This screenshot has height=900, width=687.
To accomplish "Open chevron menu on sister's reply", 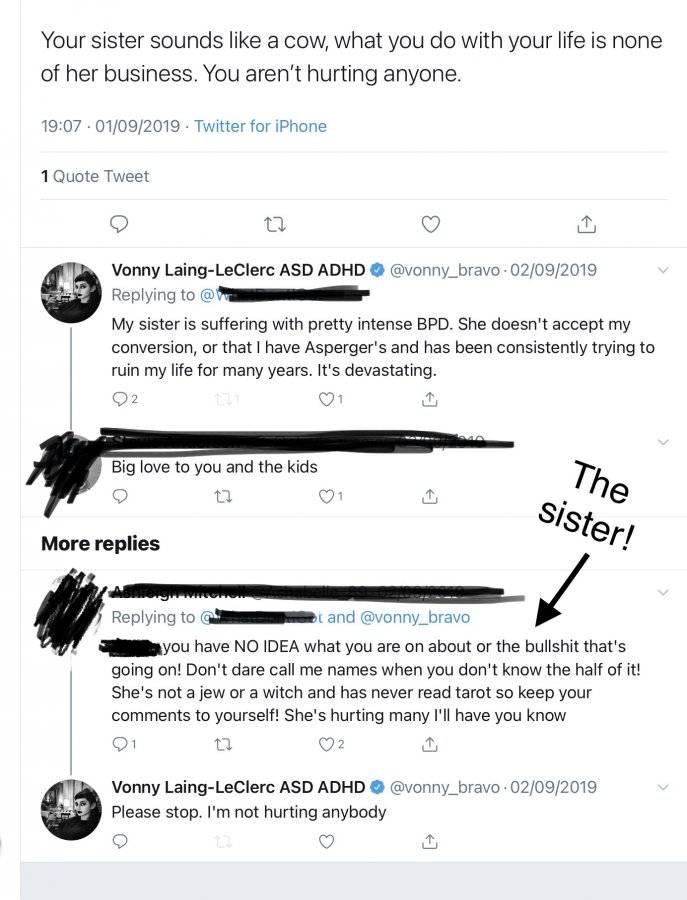I will pyautogui.click(x=663, y=592).
